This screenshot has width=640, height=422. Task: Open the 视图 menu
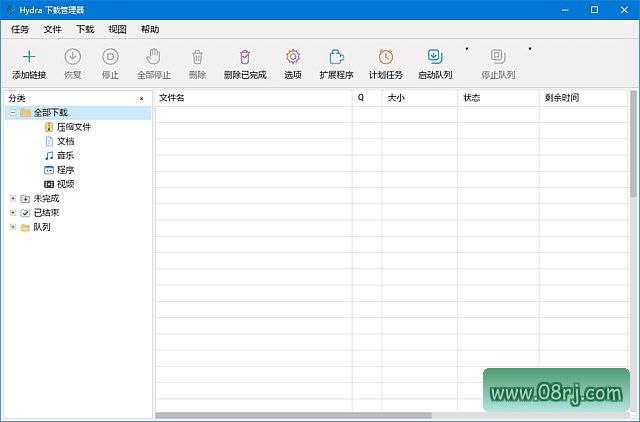[x=118, y=29]
